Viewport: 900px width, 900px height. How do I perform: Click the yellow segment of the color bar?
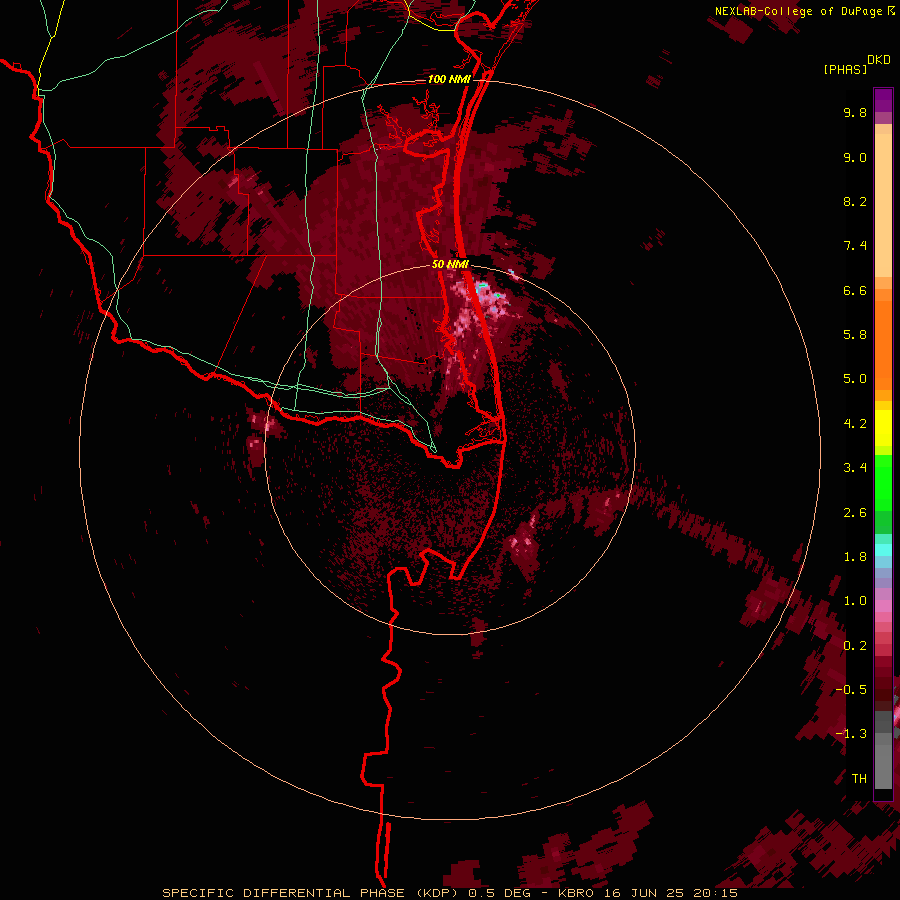pyautogui.click(x=883, y=428)
